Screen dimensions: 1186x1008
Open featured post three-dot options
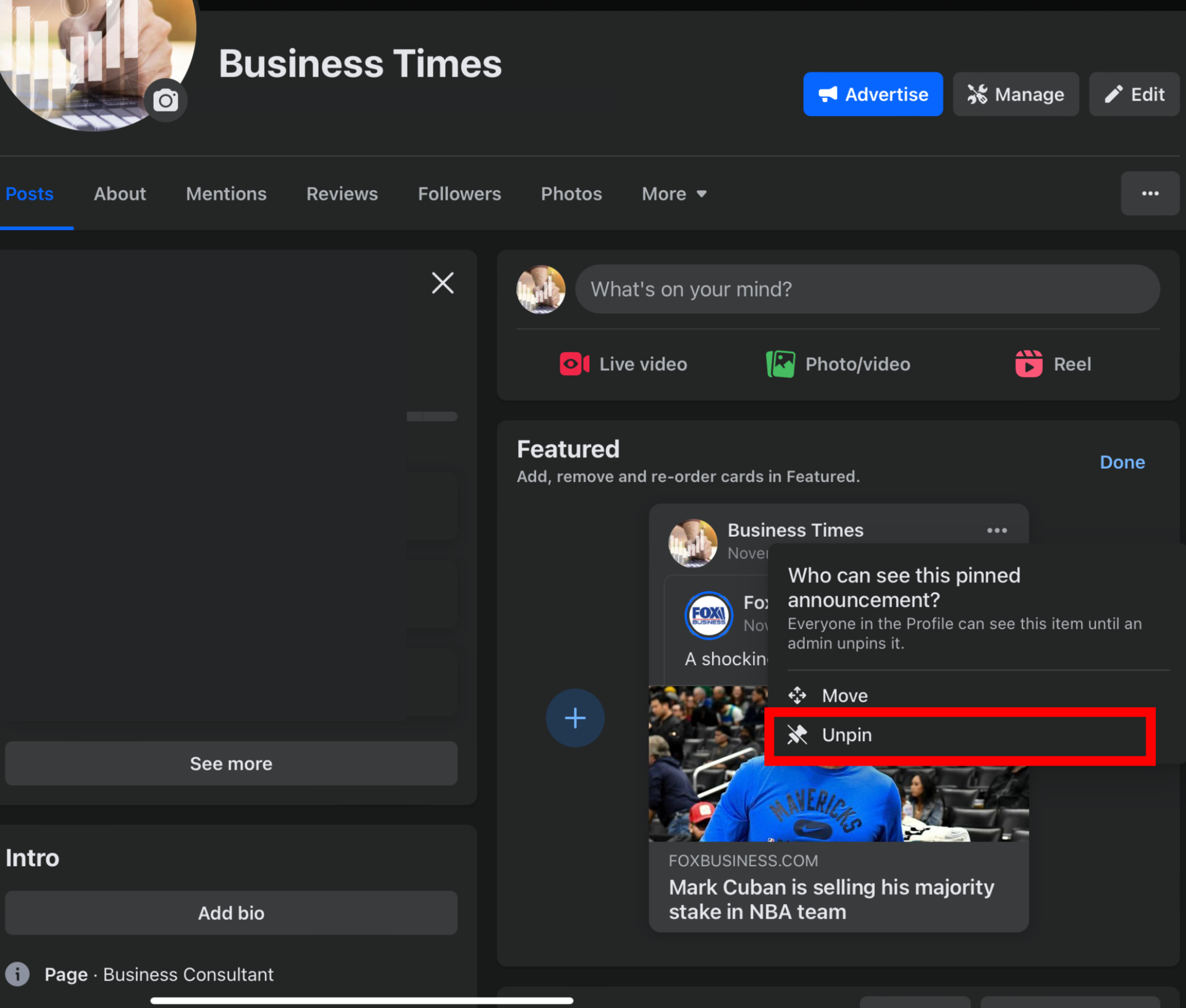coord(996,531)
